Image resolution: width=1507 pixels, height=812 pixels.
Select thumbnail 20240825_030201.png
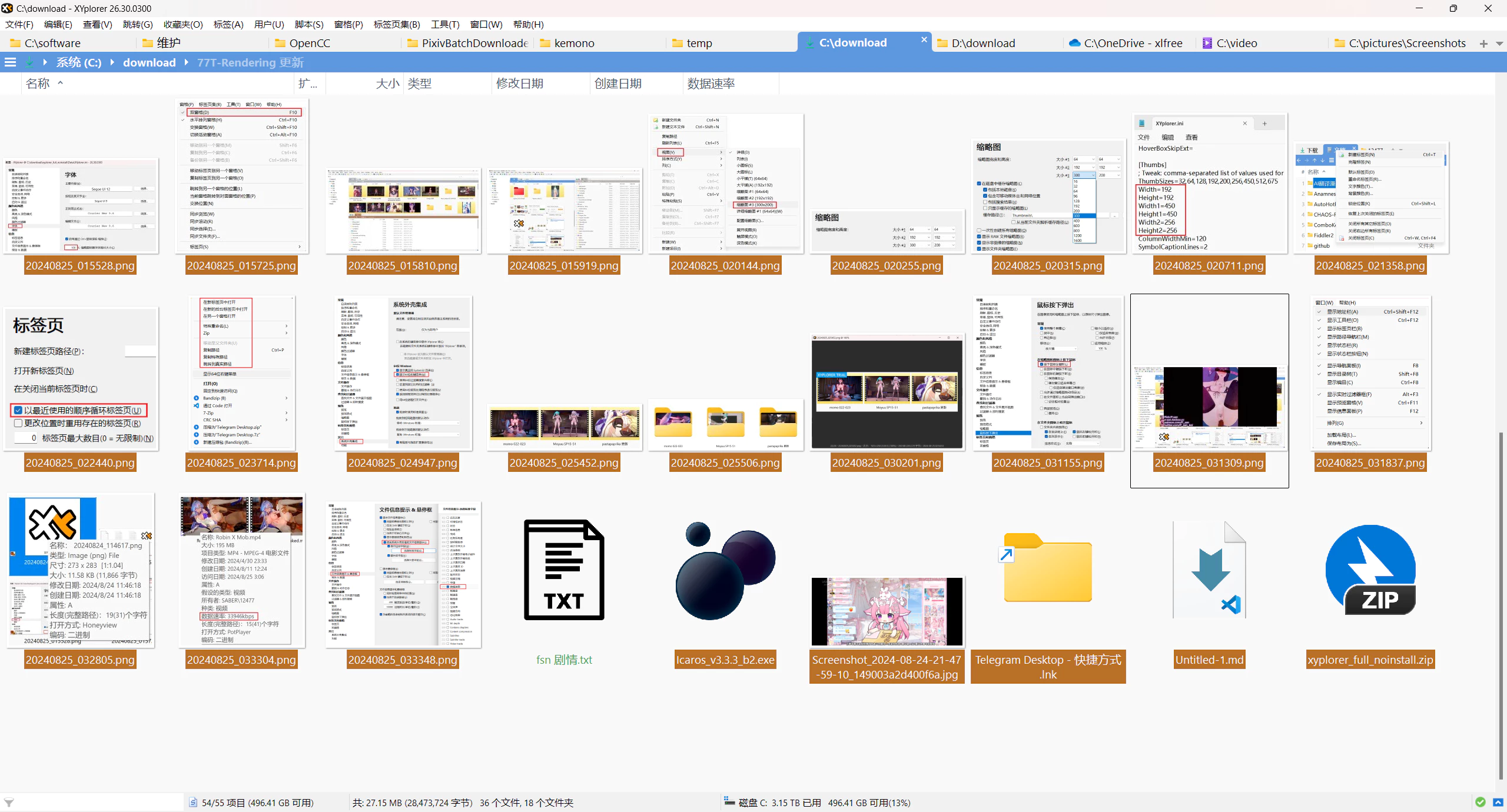887,391
